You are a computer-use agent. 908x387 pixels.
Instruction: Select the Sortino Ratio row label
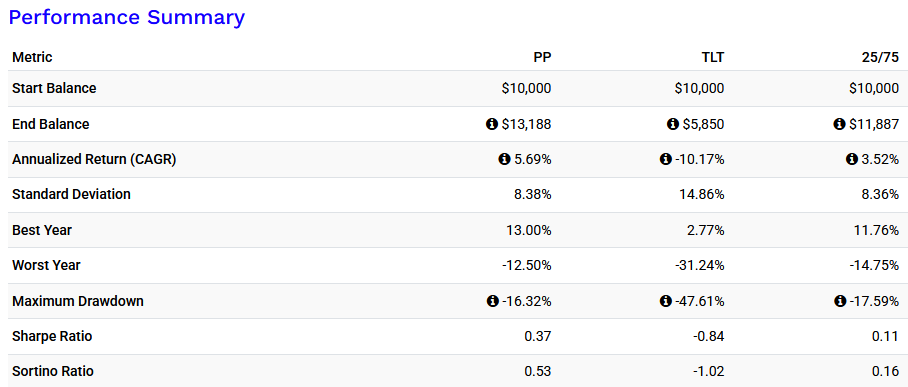[53, 371]
